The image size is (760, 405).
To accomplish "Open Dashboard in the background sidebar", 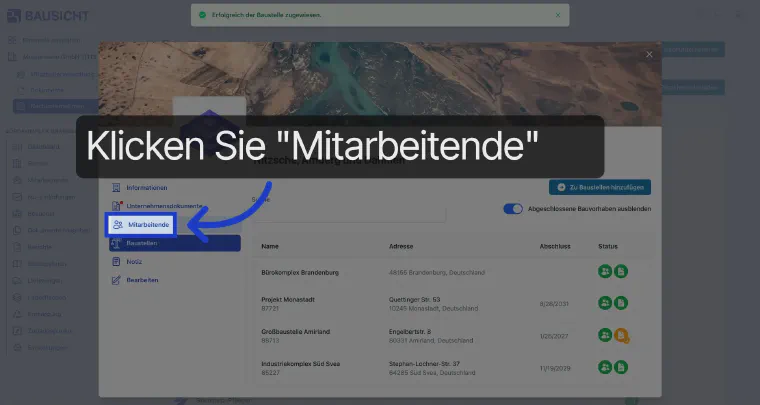I will pyautogui.click(x=44, y=147).
